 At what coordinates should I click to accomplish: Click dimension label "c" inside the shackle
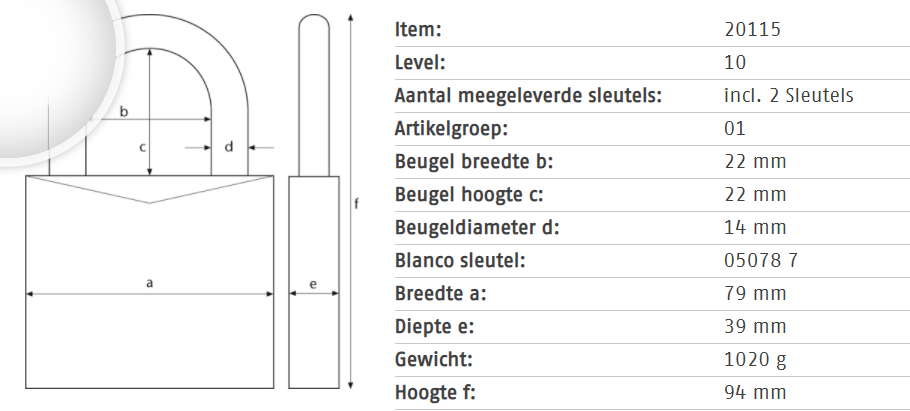click(x=143, y=147)
